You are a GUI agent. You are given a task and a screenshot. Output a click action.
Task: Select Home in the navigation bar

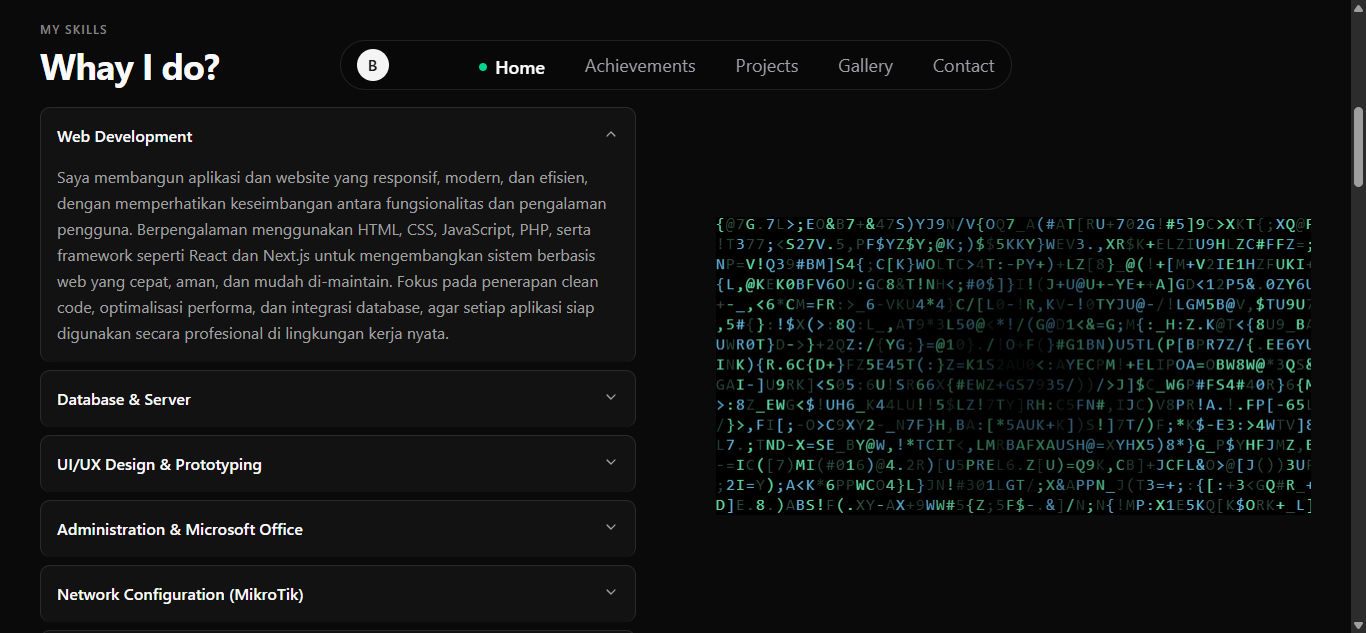click(519, 67)
